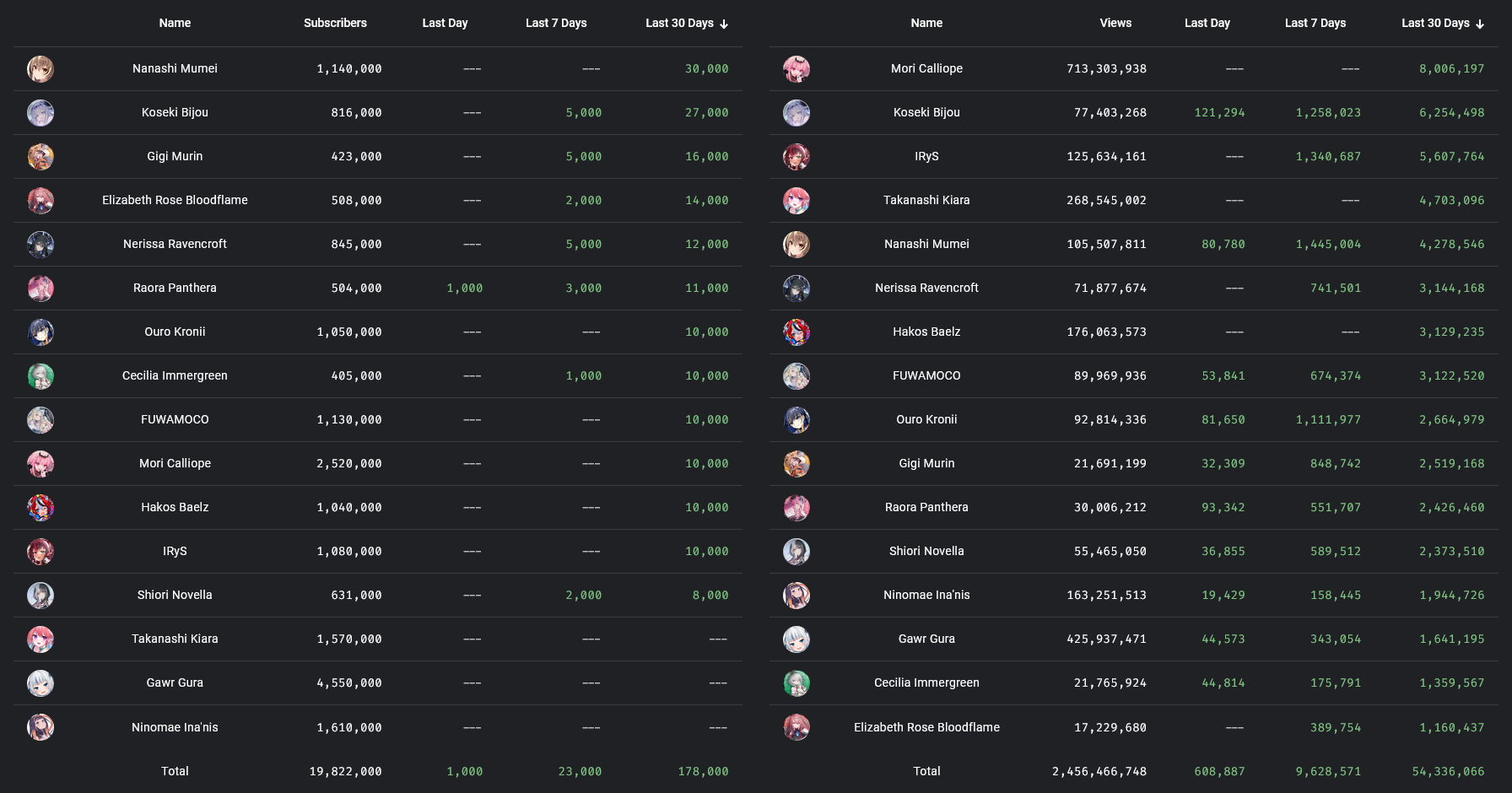The image size is (1512, 793).
Task: Open Shiori Novella name in views table
Action: point(926,551)
